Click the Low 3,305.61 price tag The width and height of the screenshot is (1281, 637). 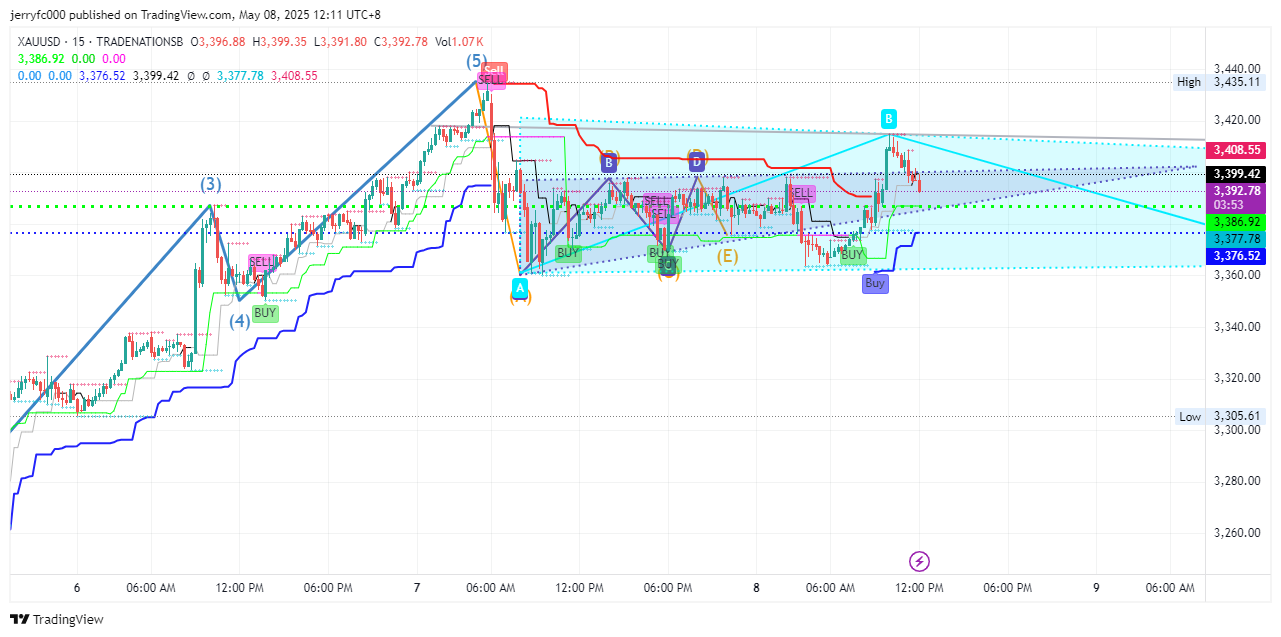point(1219,416)
